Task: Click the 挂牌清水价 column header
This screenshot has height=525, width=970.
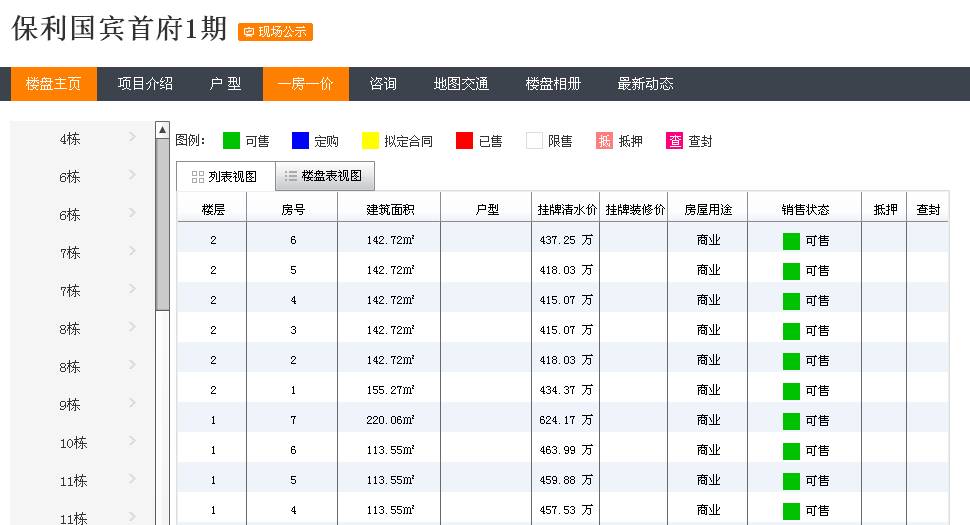Action: point(567,210)
